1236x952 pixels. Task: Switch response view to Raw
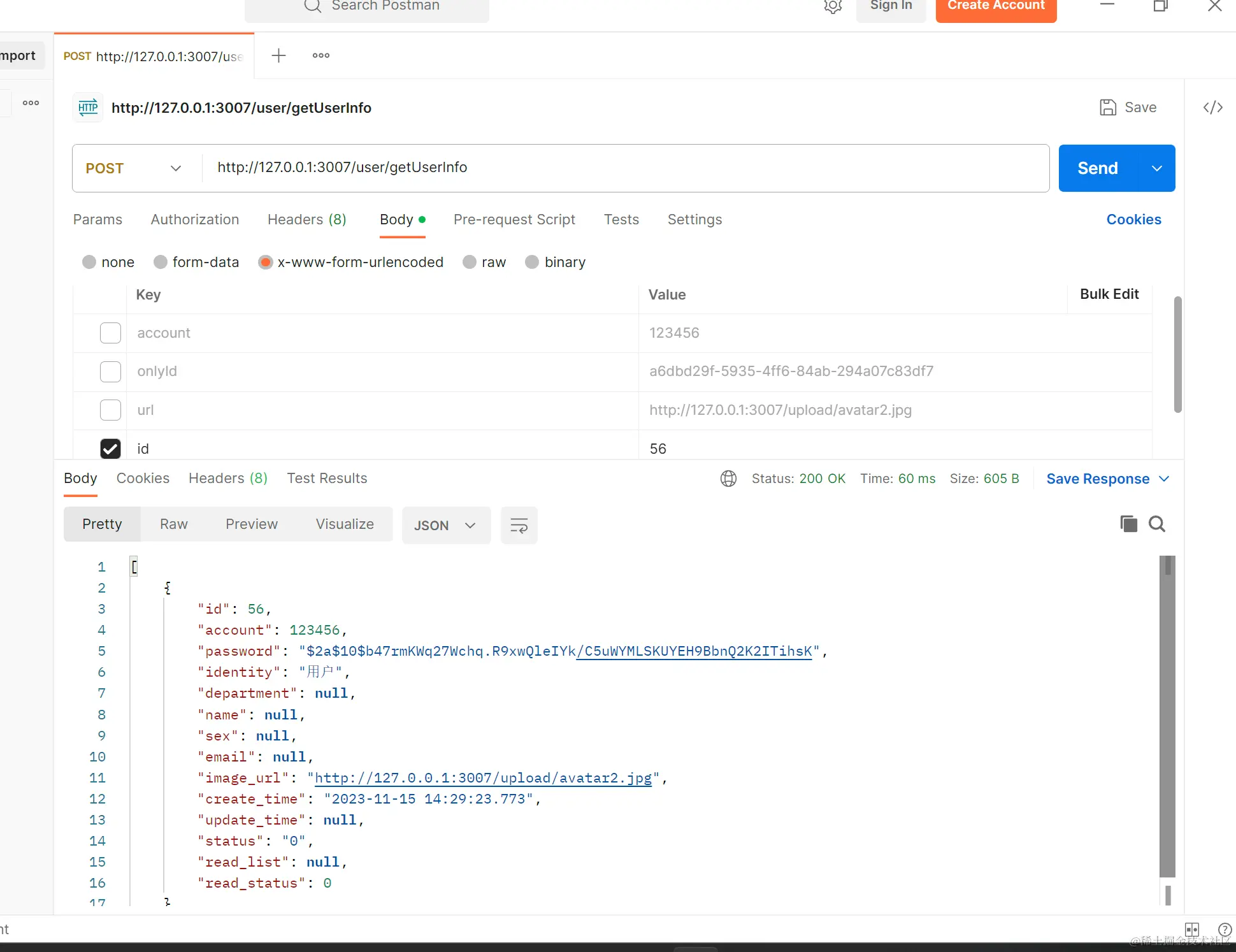click(173, 524)
